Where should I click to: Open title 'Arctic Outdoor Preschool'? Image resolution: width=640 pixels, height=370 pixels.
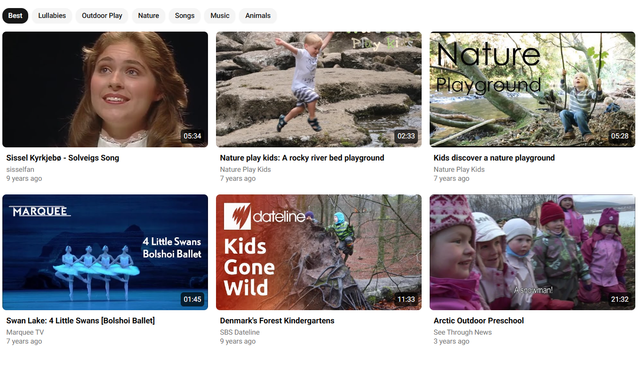point(478,321)
